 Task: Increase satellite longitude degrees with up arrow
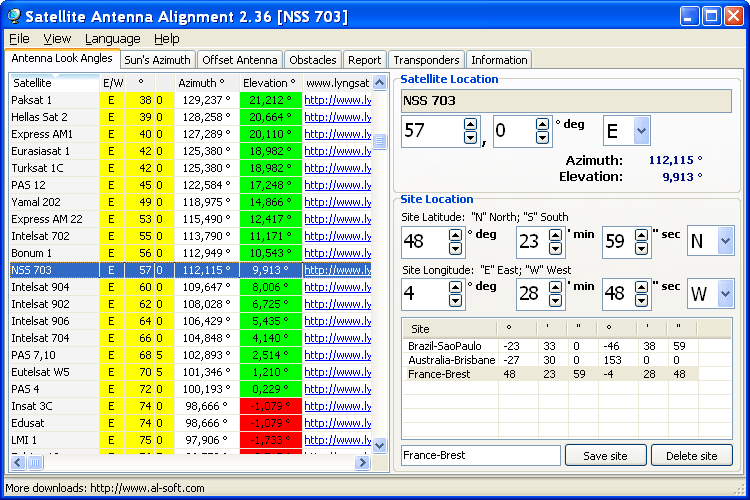(471, 124)
